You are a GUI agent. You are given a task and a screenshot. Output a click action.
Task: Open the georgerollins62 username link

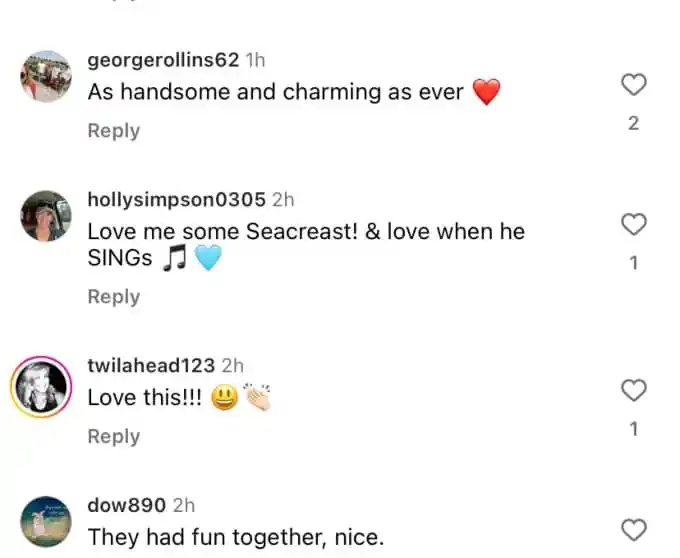163,60
